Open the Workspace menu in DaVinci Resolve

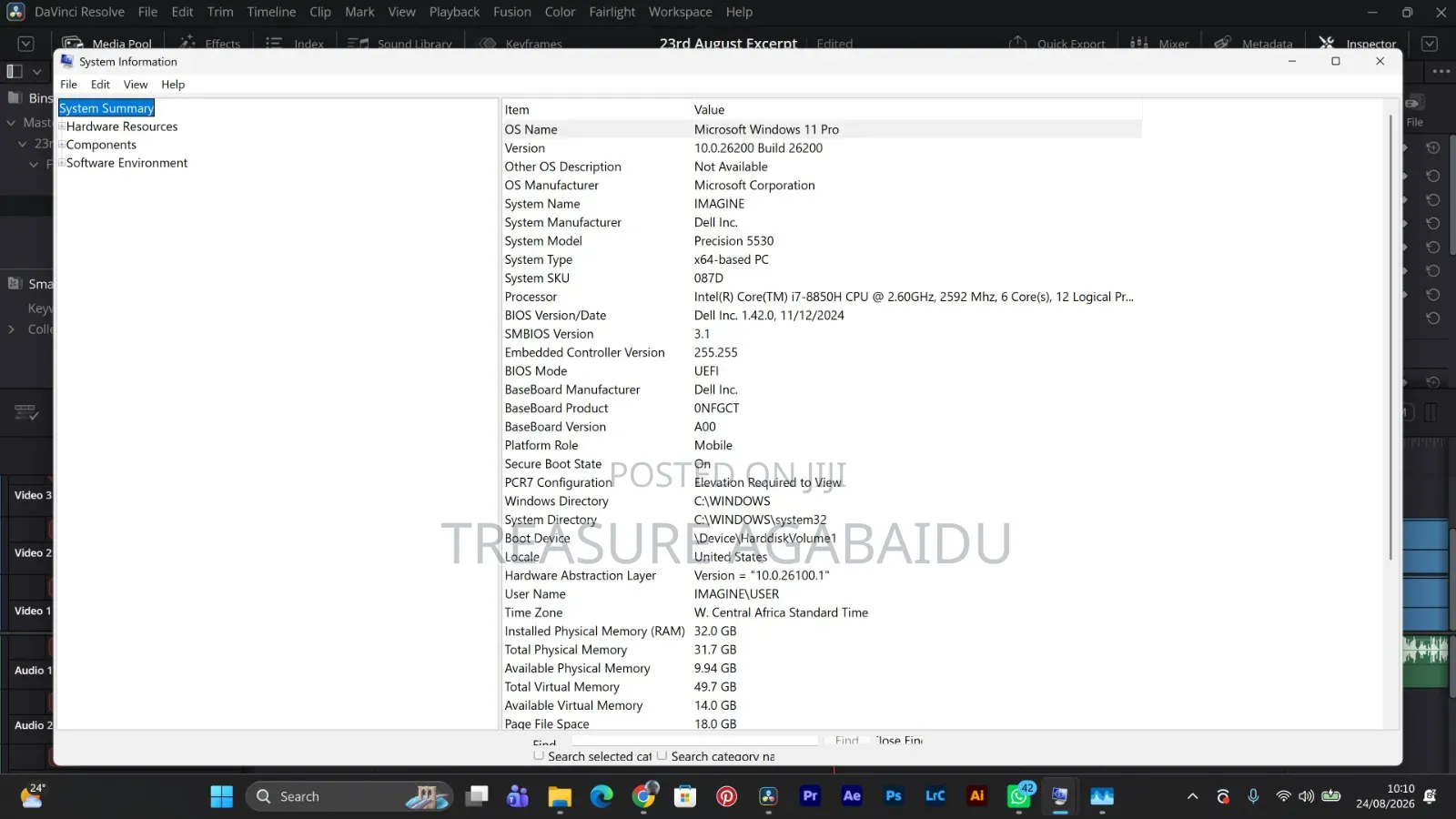(681, 12)
